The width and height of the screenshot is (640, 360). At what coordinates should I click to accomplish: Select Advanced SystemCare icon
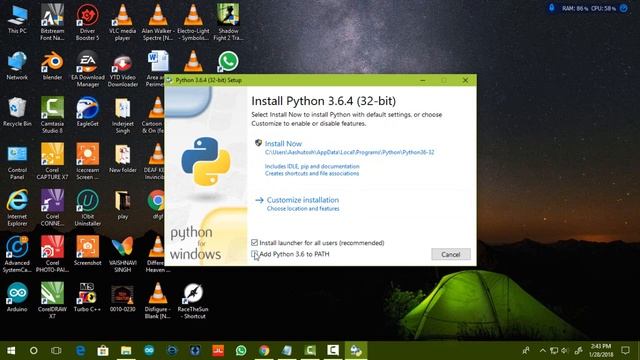(x=17, y=255)
